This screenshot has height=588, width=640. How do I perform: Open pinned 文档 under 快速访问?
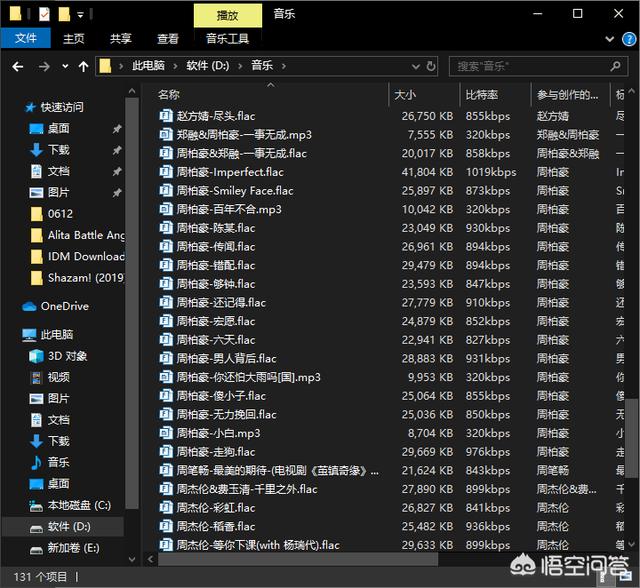point(58,171)
